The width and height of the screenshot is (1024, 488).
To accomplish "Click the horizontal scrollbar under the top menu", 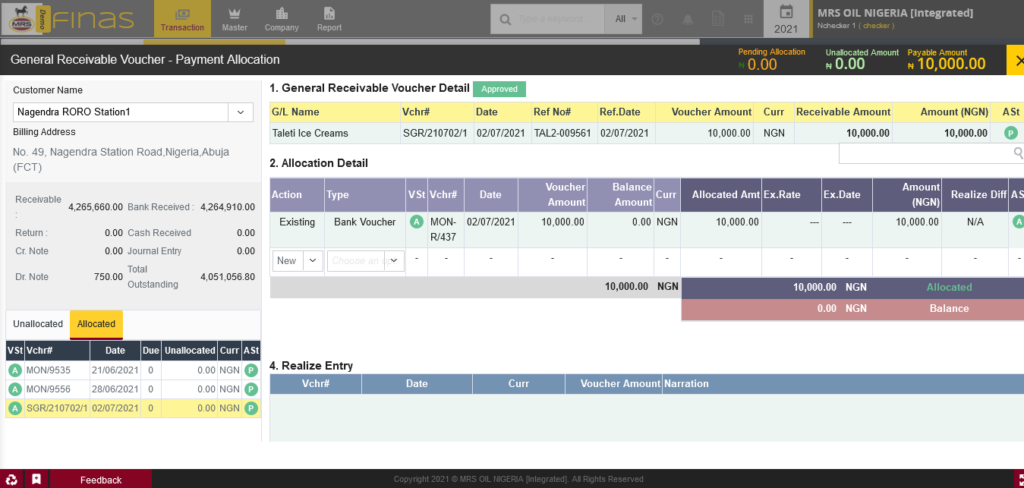I will (x=349, y=42).
